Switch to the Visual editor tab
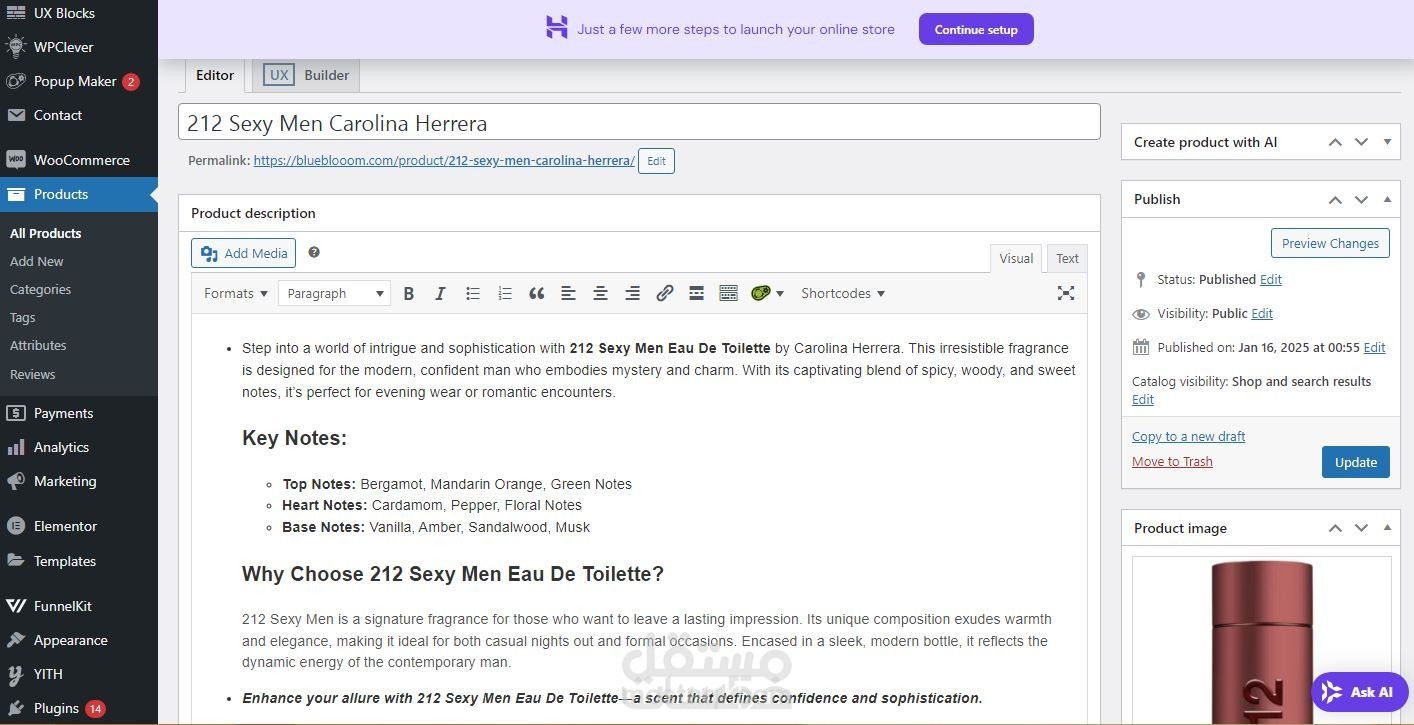This screenshot has width=1414, height=725. (1016, 258)
